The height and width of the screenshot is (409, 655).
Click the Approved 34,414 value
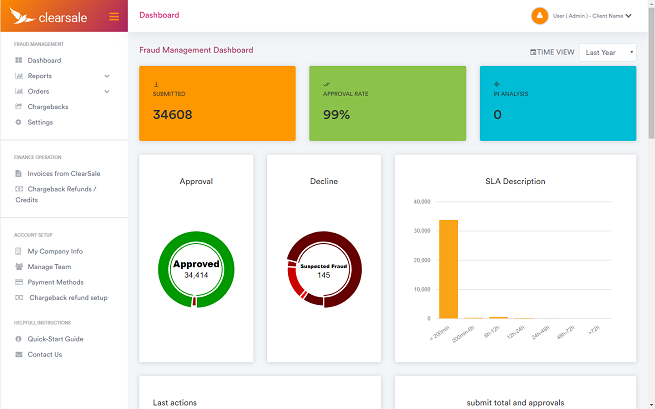(x=196, y=275)
